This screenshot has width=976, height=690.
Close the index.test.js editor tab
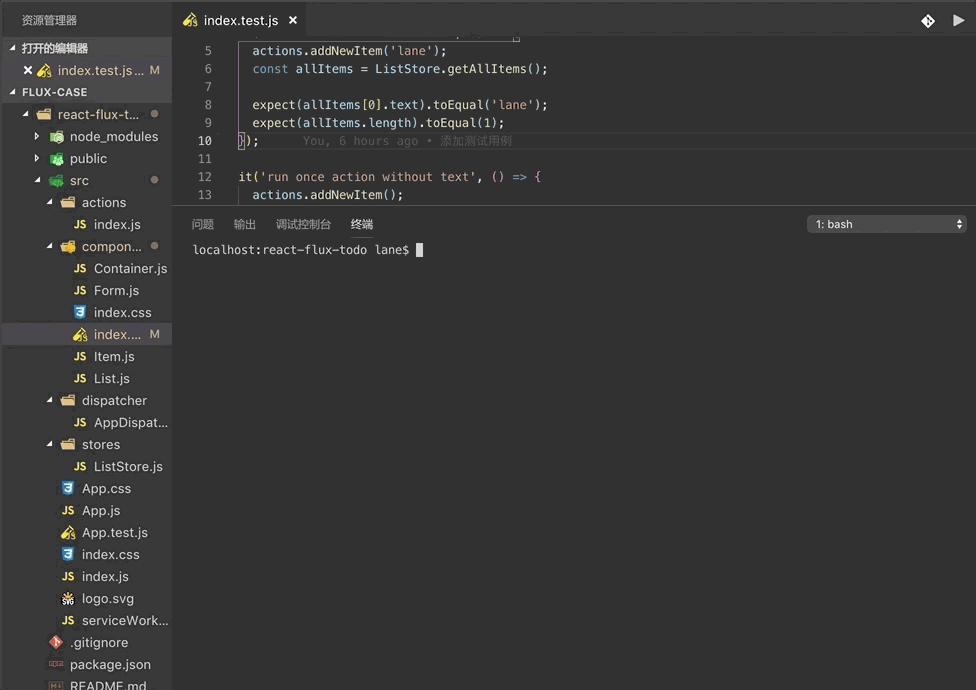[x=293, y=21]
